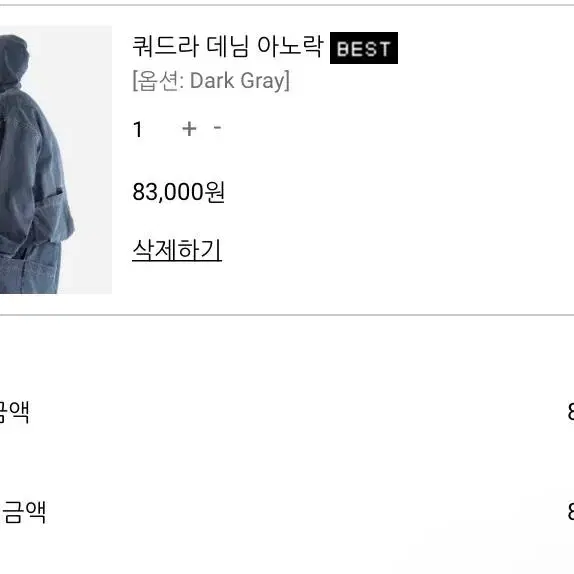Click the partially visible lower total value
The width and height of the screenshot is (574, 574).
click(x=571, y=511)
